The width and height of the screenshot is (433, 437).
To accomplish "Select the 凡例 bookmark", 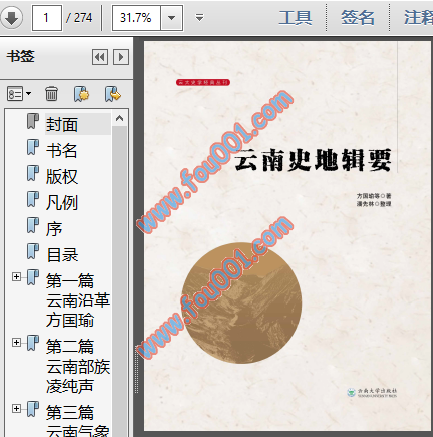I will [x=62, y=203].
